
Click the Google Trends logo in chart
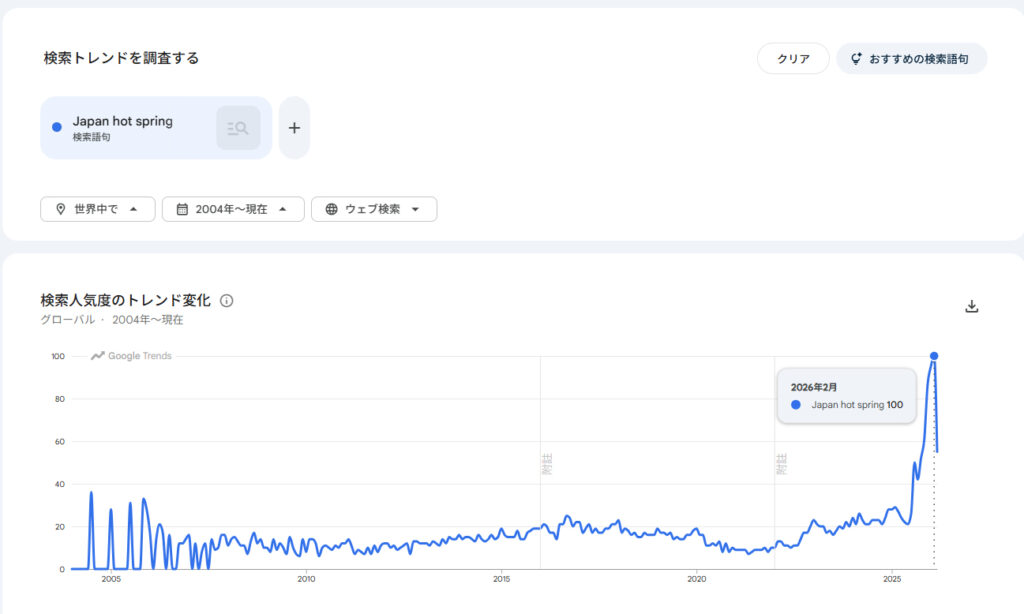pyautogui.click(x=132, y=356)
